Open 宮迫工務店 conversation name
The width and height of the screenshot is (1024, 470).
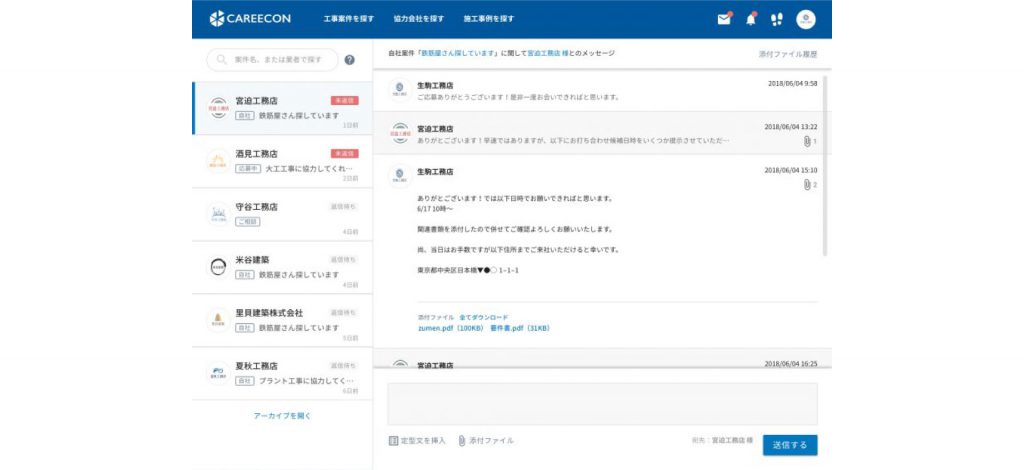(257, 101)
